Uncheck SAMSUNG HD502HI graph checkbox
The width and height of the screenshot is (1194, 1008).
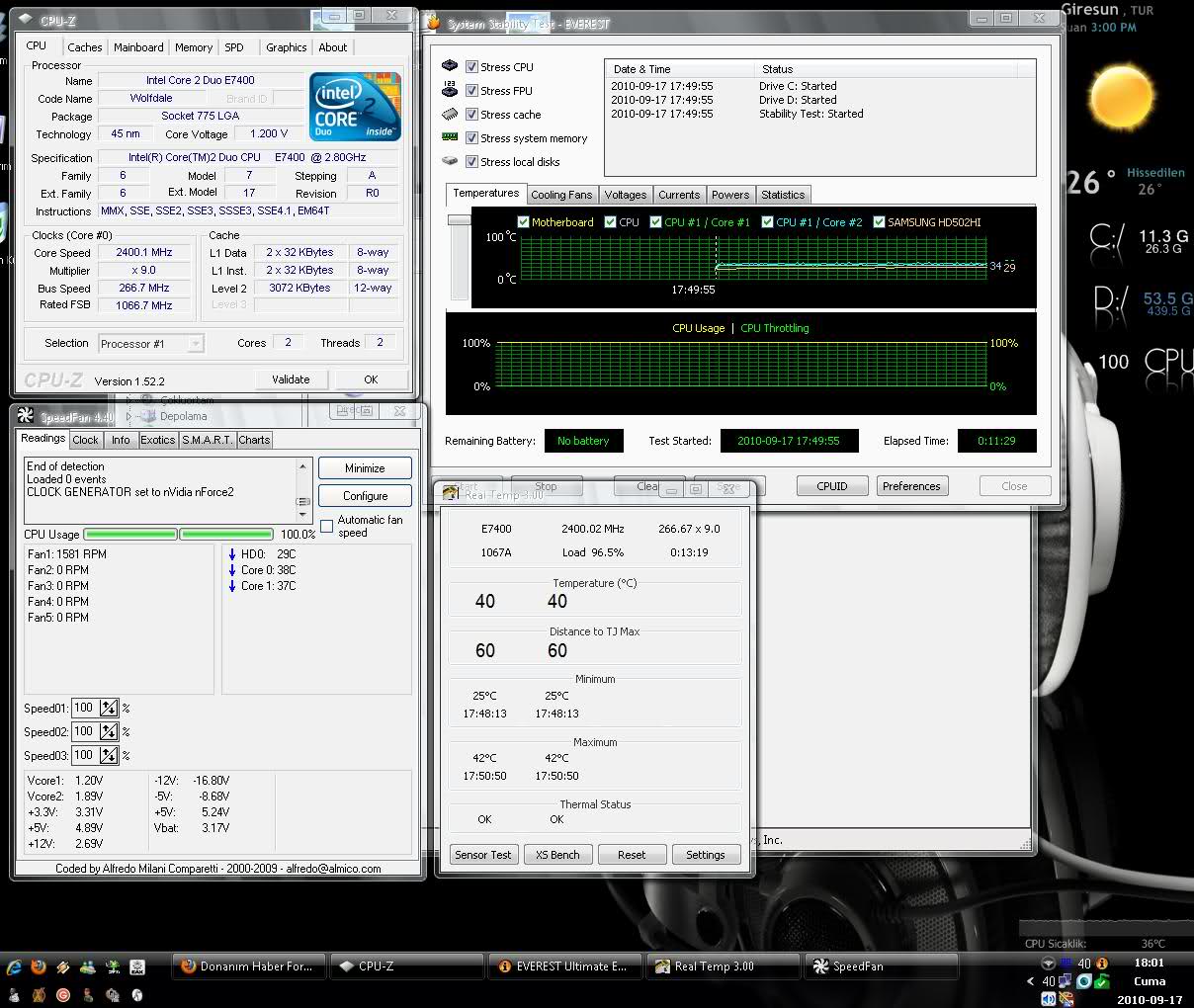(x=879, y=222)
